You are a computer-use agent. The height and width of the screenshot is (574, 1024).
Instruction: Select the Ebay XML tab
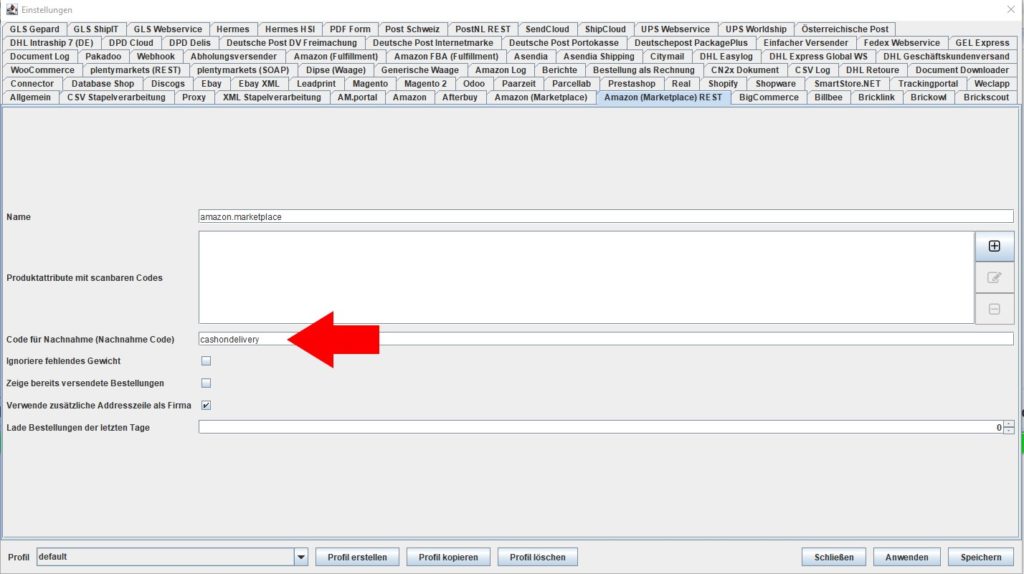[259, 84]
